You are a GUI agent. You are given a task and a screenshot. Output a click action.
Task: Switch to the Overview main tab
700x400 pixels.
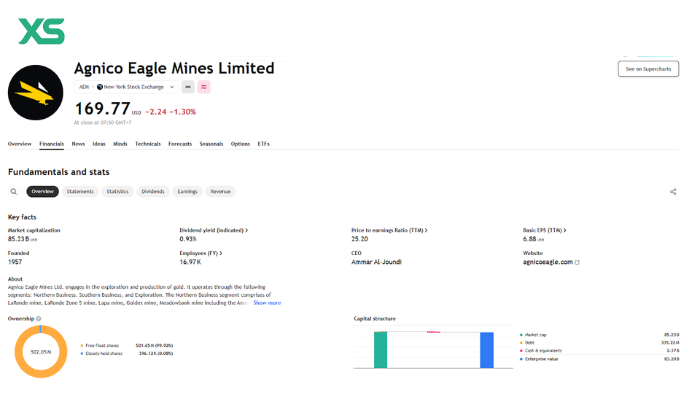[20, 144]
